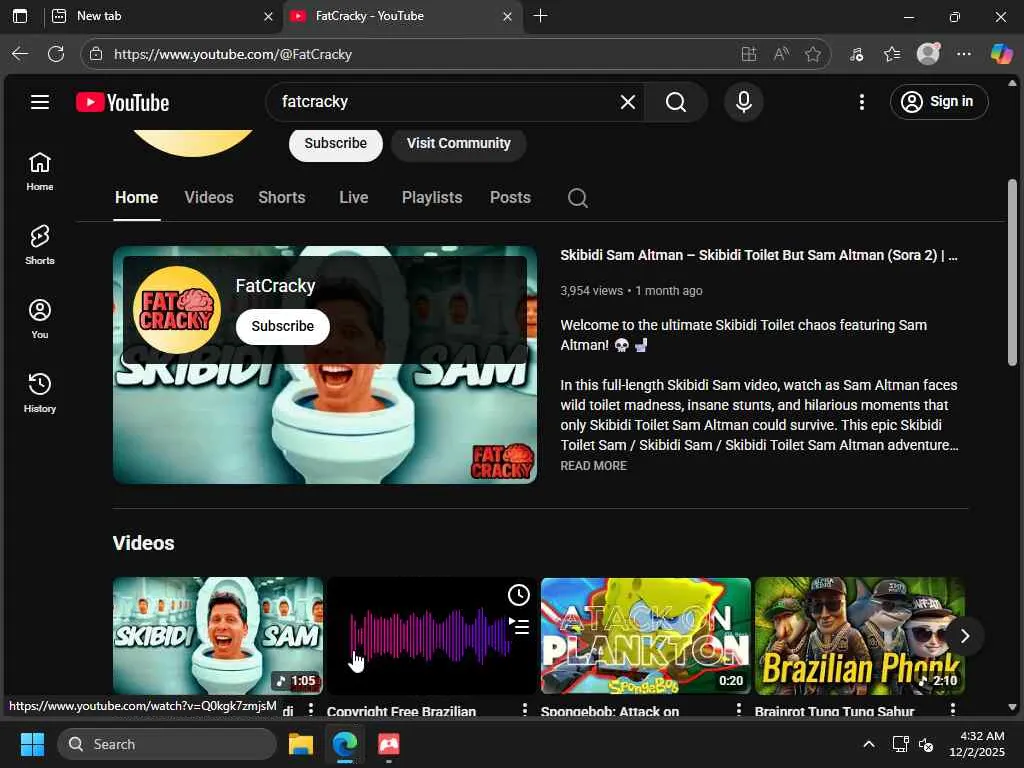Viewport: 1024px width, 768px height.
Task: Click Subscribe on the FatCracky video overlay
Action: (x=283, y=326)
